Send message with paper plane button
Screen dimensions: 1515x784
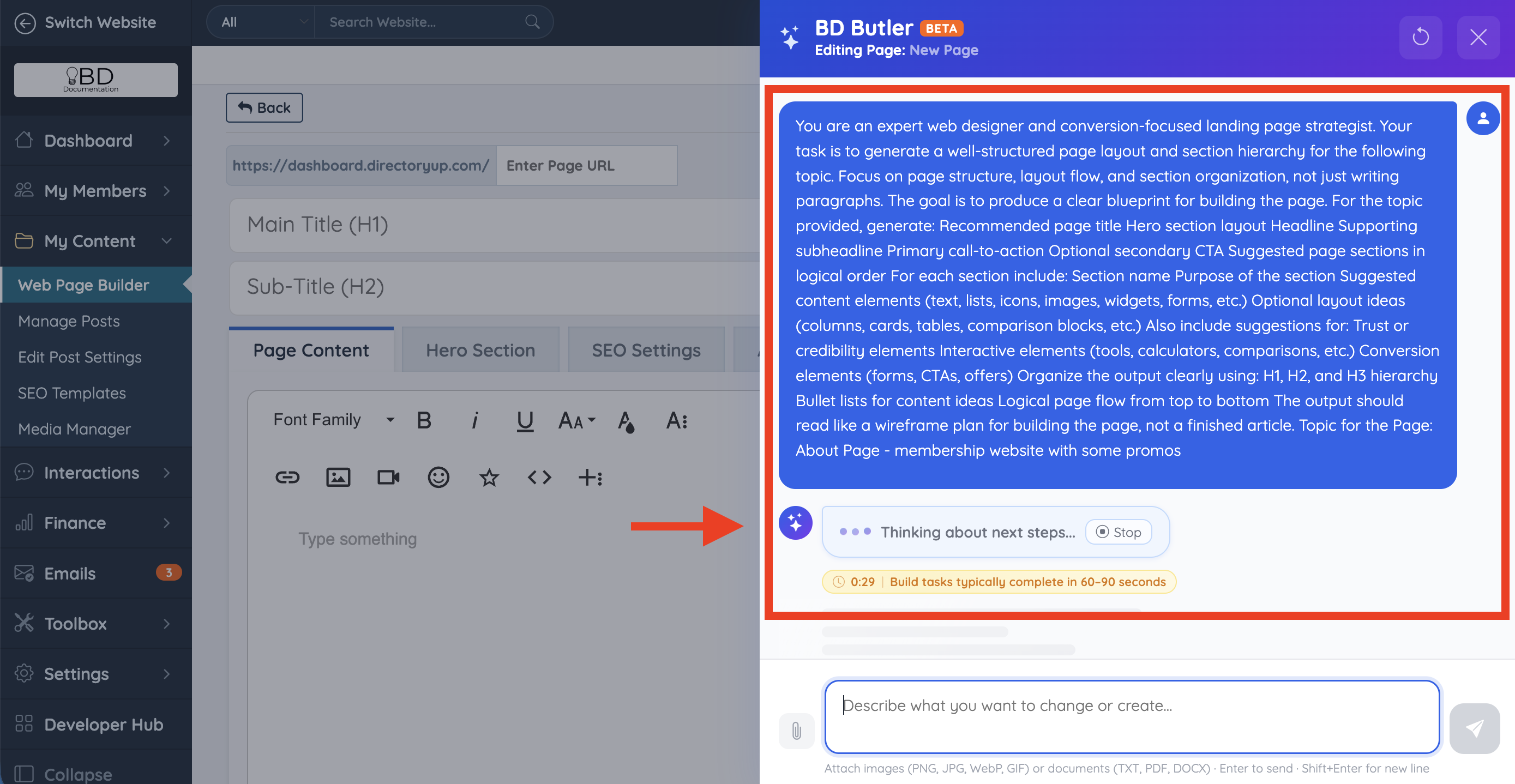pos(1474,728)
